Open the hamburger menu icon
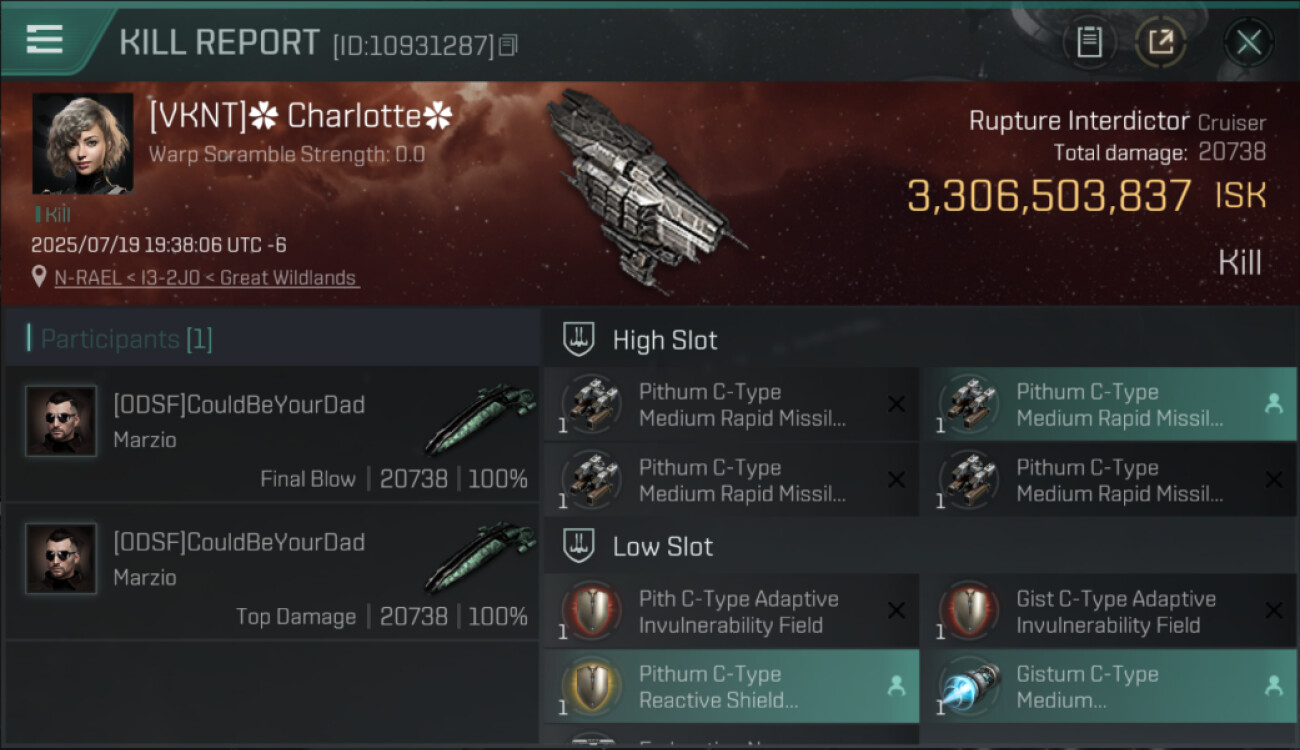 point(45,40)
